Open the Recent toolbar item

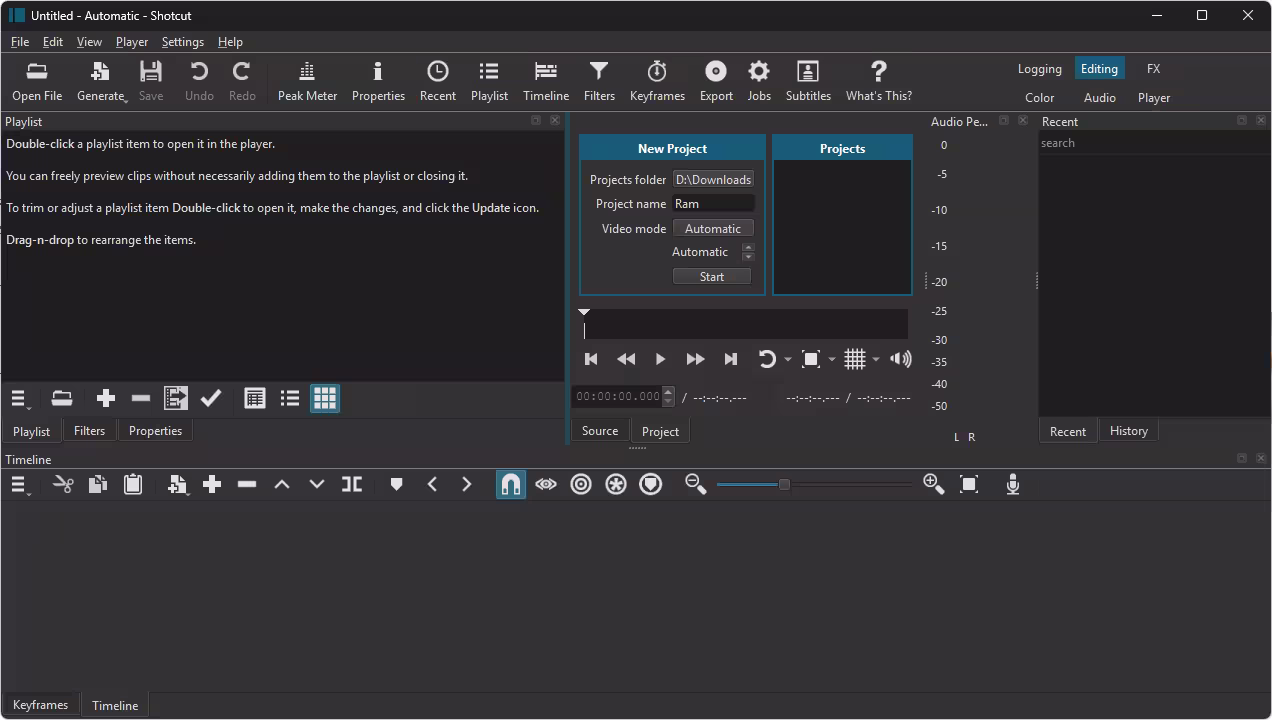point(437,81)
